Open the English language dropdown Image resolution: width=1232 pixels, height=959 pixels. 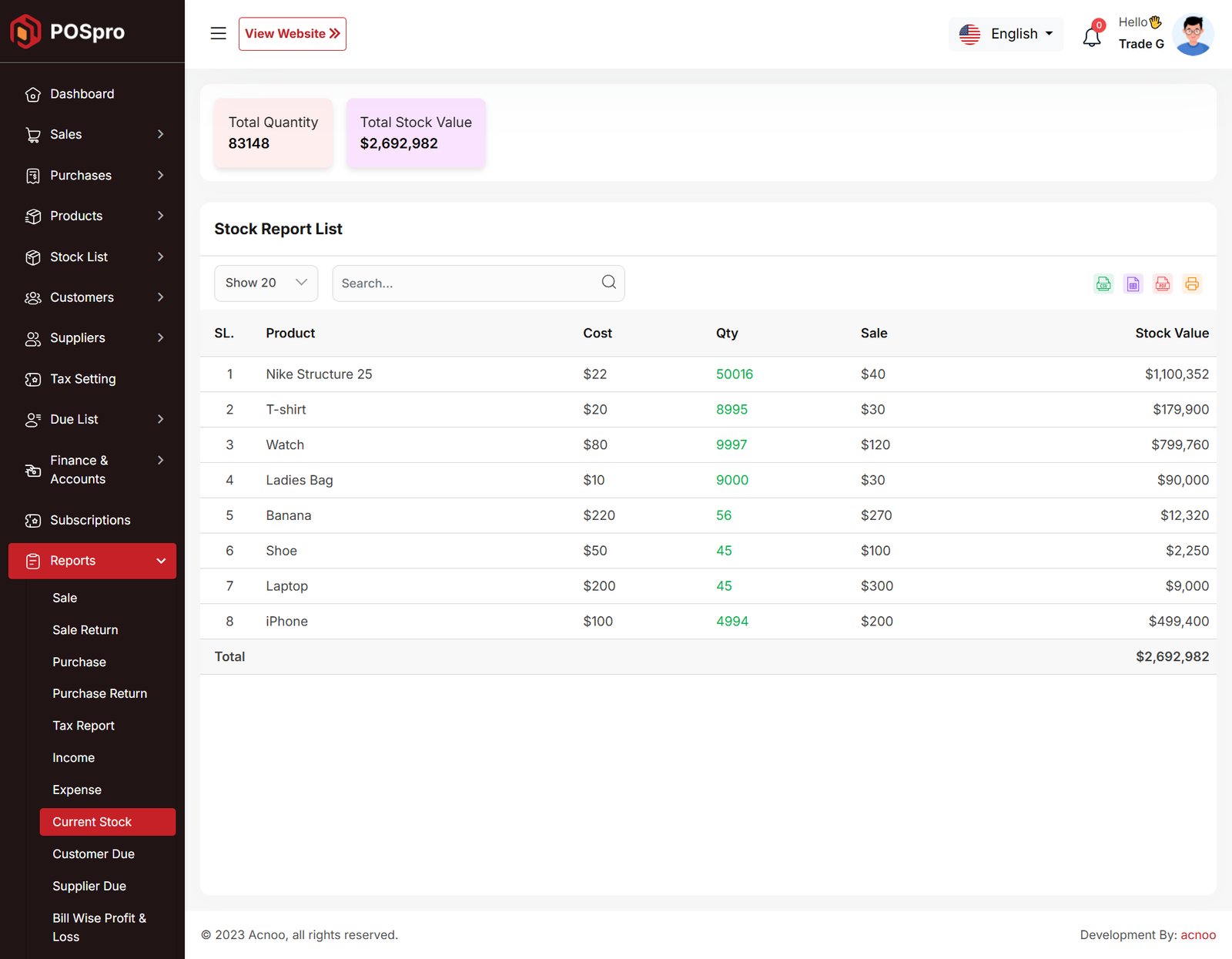point(1006,34)
